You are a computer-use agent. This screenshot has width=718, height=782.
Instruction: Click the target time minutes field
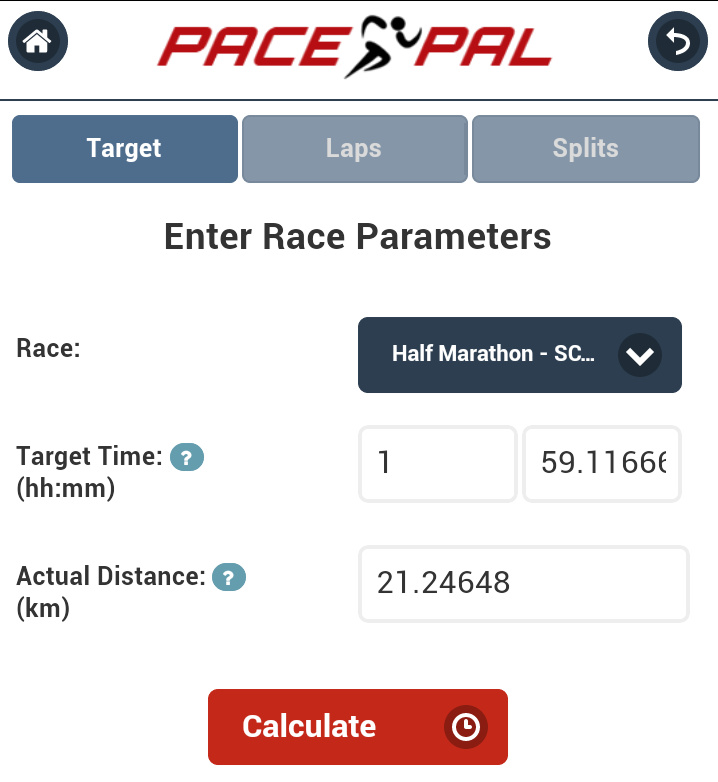[x=602, y=464]
